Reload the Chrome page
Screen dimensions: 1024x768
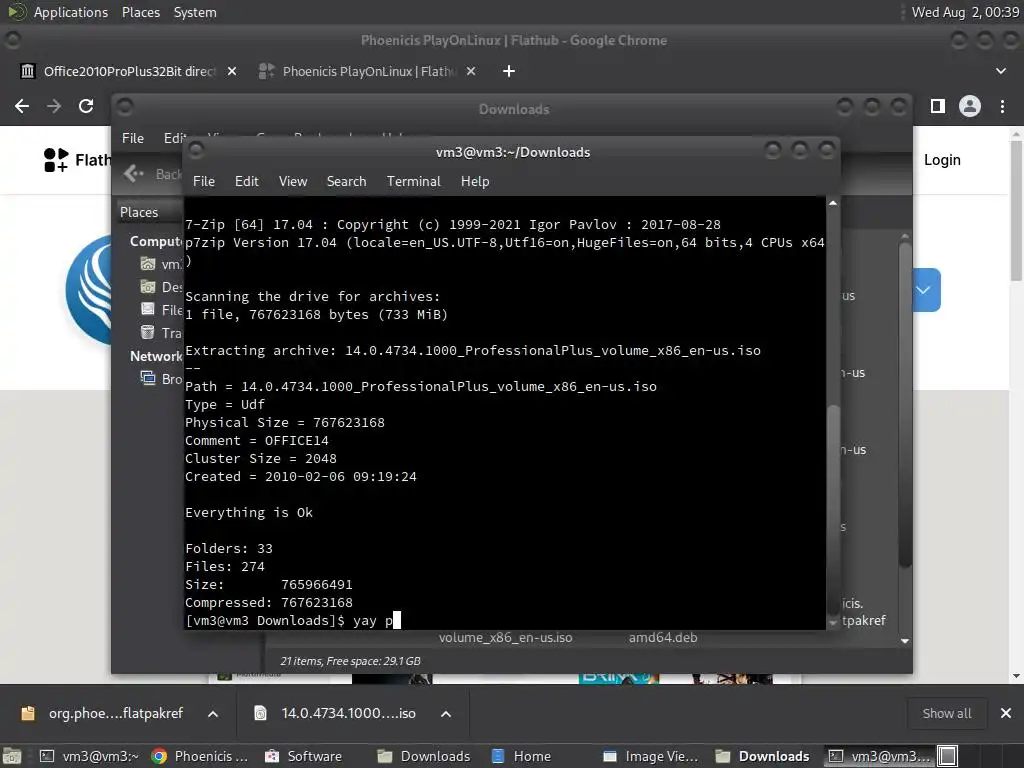86,106
